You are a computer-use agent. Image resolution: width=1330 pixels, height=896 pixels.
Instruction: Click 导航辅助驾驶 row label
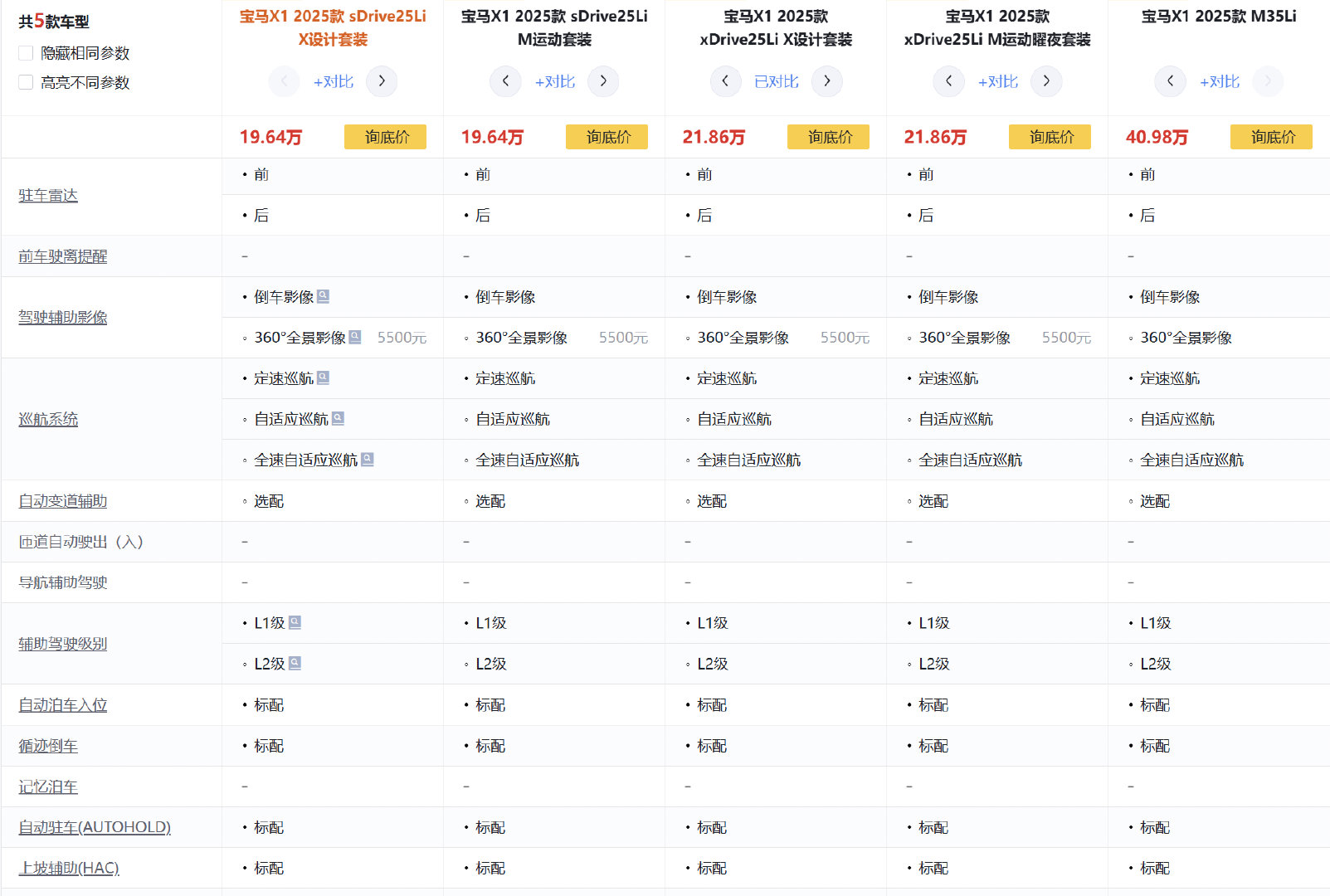click(x=63, y=582)
